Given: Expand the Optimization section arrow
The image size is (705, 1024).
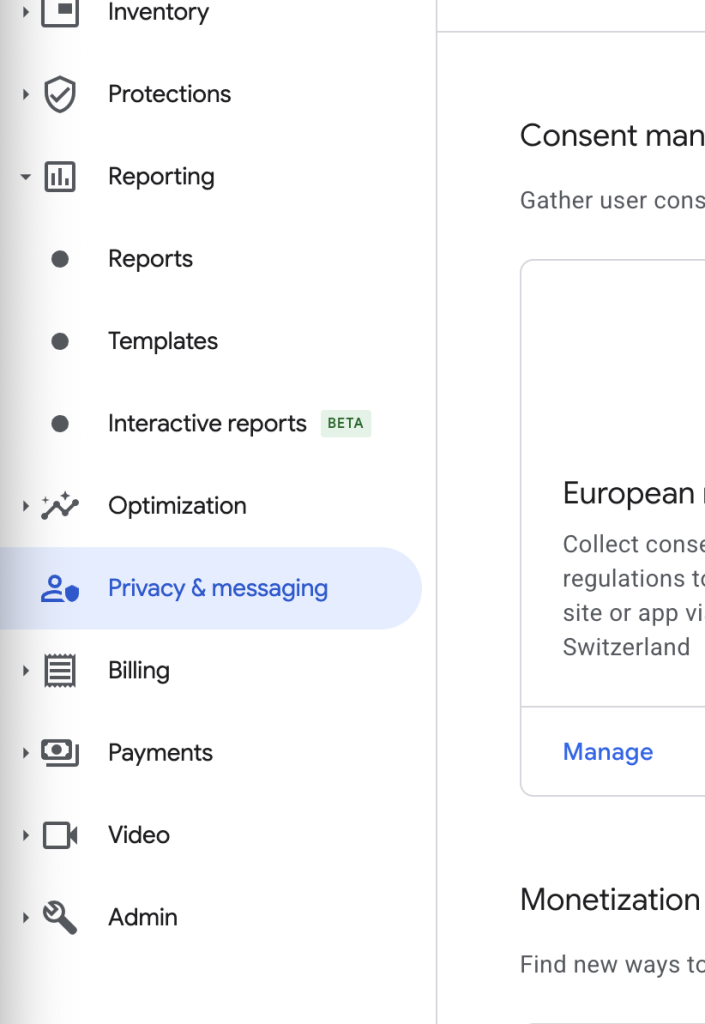Looking at the screenshot, I should point(25,505).
